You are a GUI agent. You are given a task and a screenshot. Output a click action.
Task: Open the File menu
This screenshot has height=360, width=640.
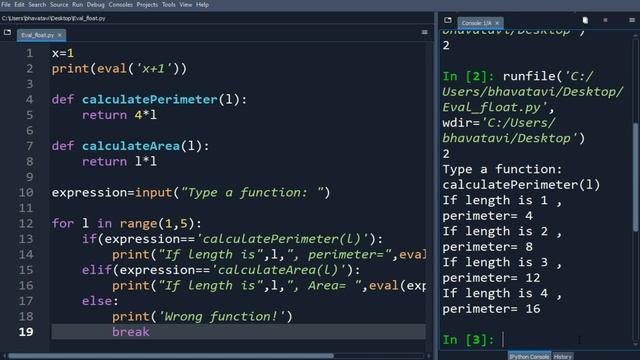6,4
